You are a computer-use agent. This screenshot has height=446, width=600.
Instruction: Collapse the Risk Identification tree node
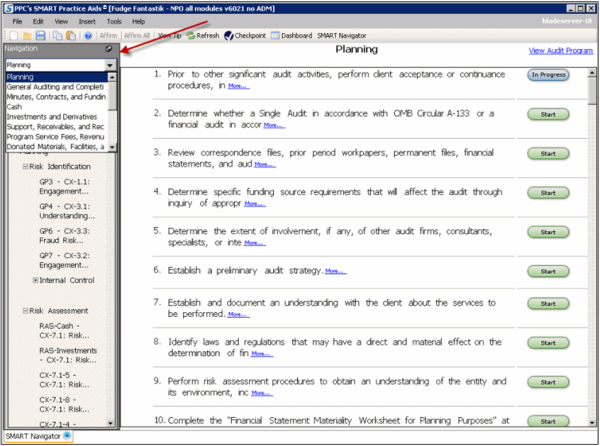click(24, 166)
